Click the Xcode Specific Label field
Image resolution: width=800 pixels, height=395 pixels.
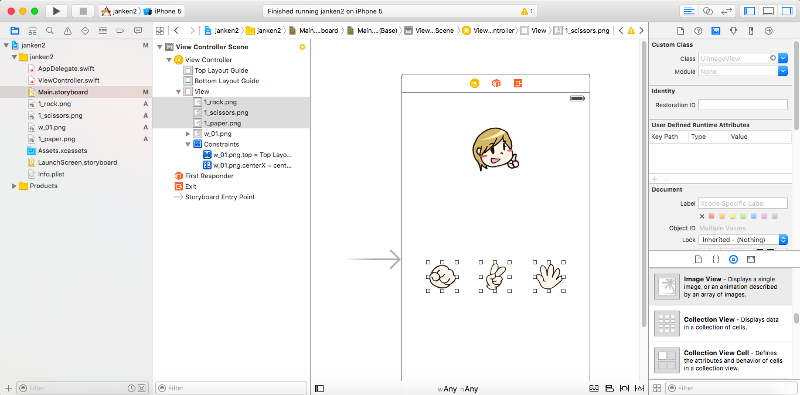click(x=743, y=203)
